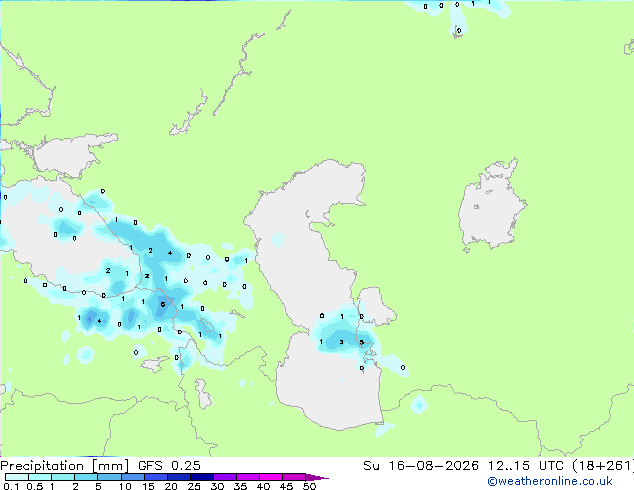This screenshot has width=634, height=490.
Task: Click the '25' legend scale label
Action: click(194, 486)
